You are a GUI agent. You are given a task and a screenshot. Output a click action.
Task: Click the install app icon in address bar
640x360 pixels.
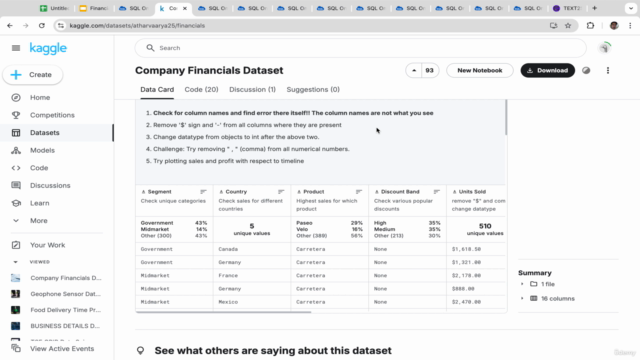point(553,25)
